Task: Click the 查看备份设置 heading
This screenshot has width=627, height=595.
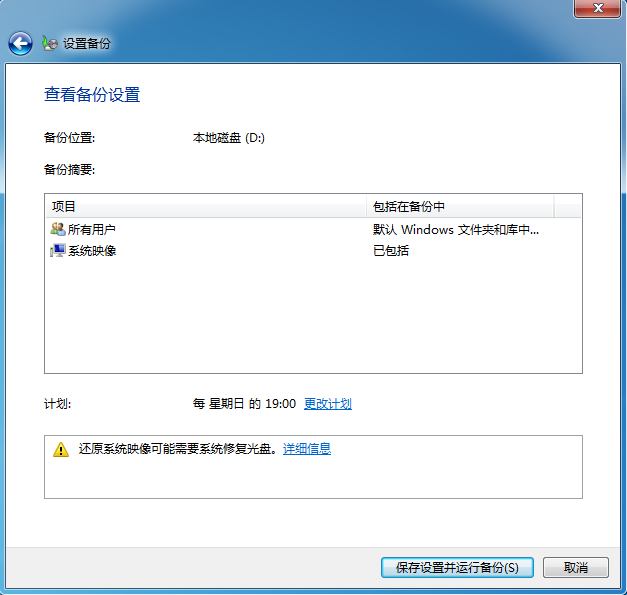Action: [92, 95]
